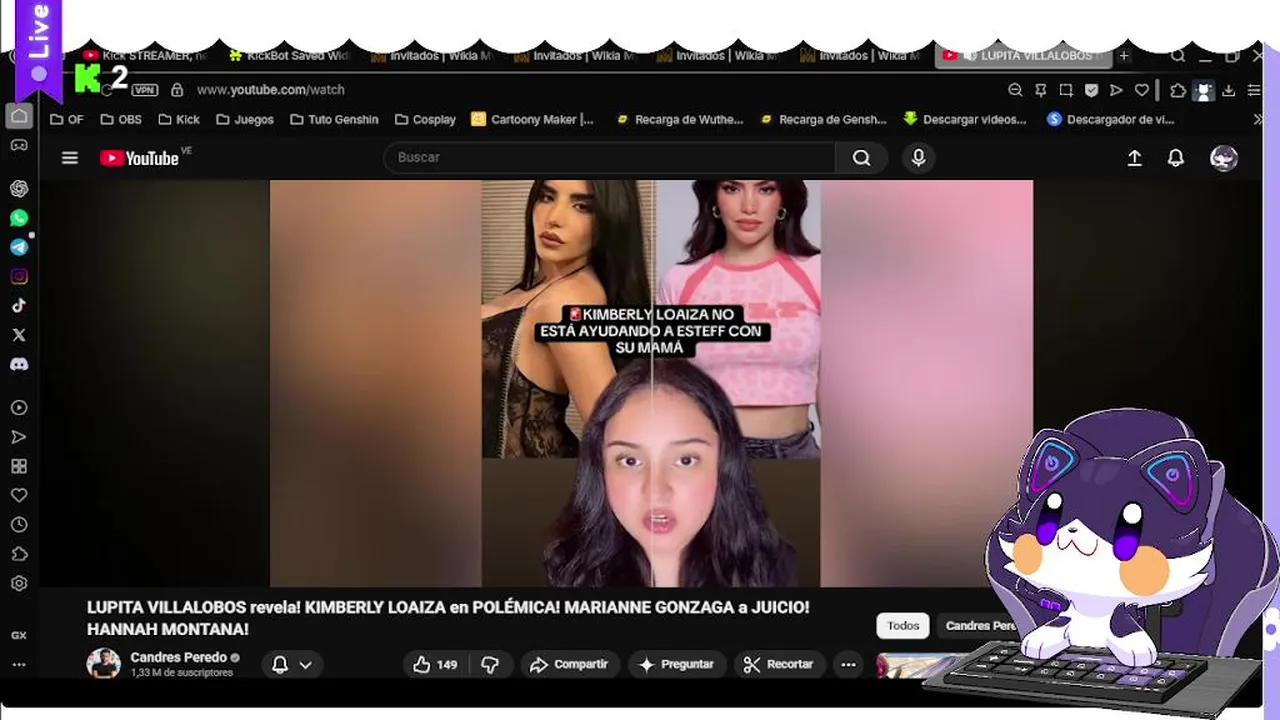This screenshot has width=1280, height=720.
Task: Select the LUPITA VILLALOBOS YouTube tab
Action: tap(1024, 56)
